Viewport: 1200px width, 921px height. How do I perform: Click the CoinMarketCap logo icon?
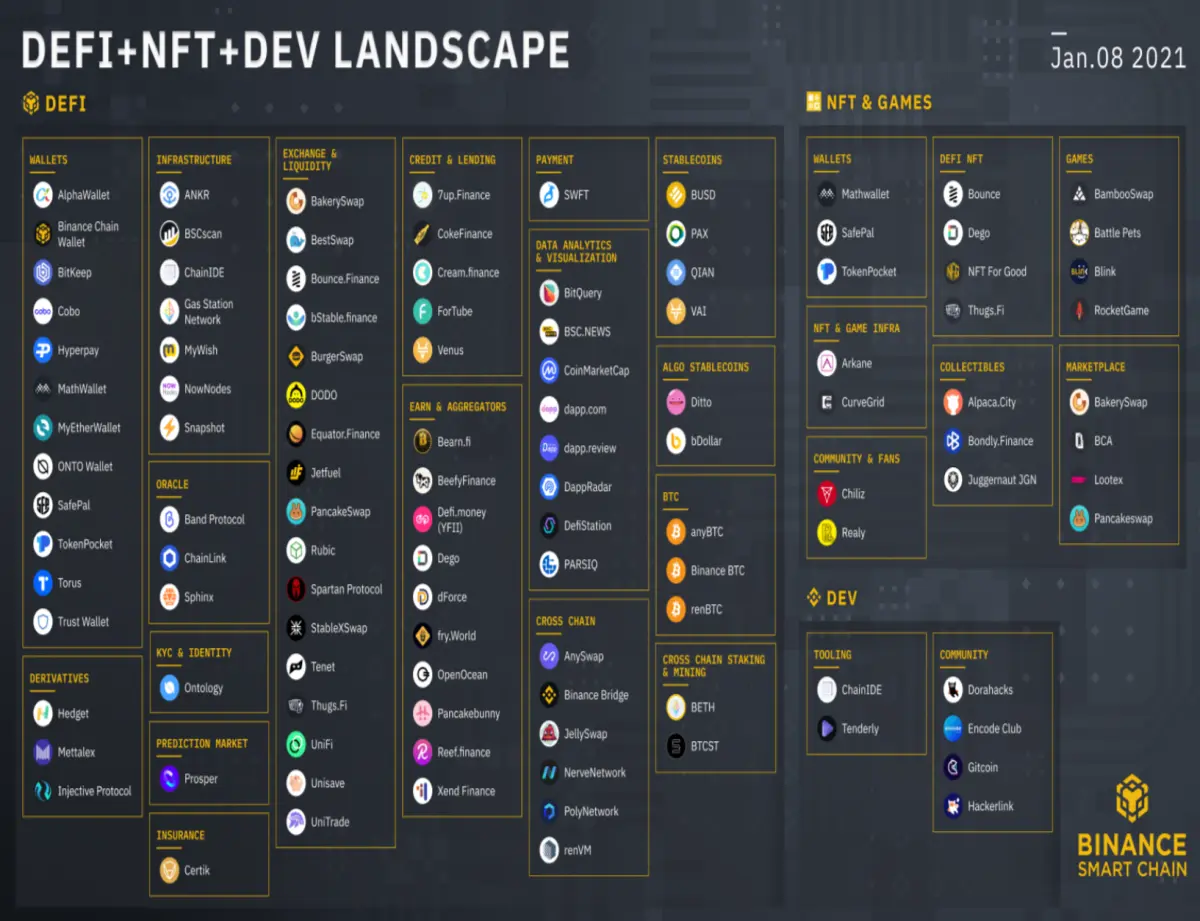point(550,371)
